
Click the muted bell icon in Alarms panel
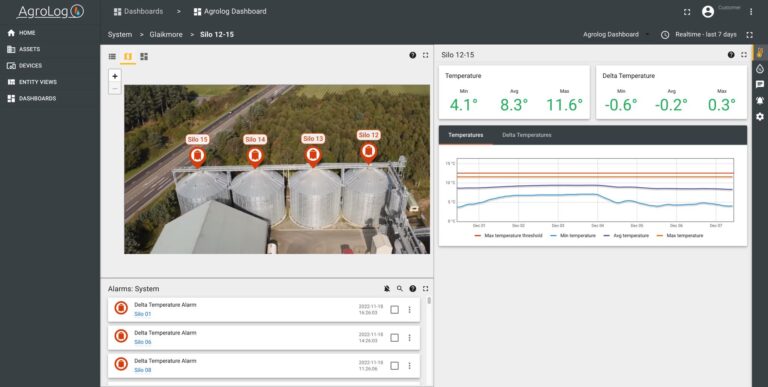(x=387, y=289)
